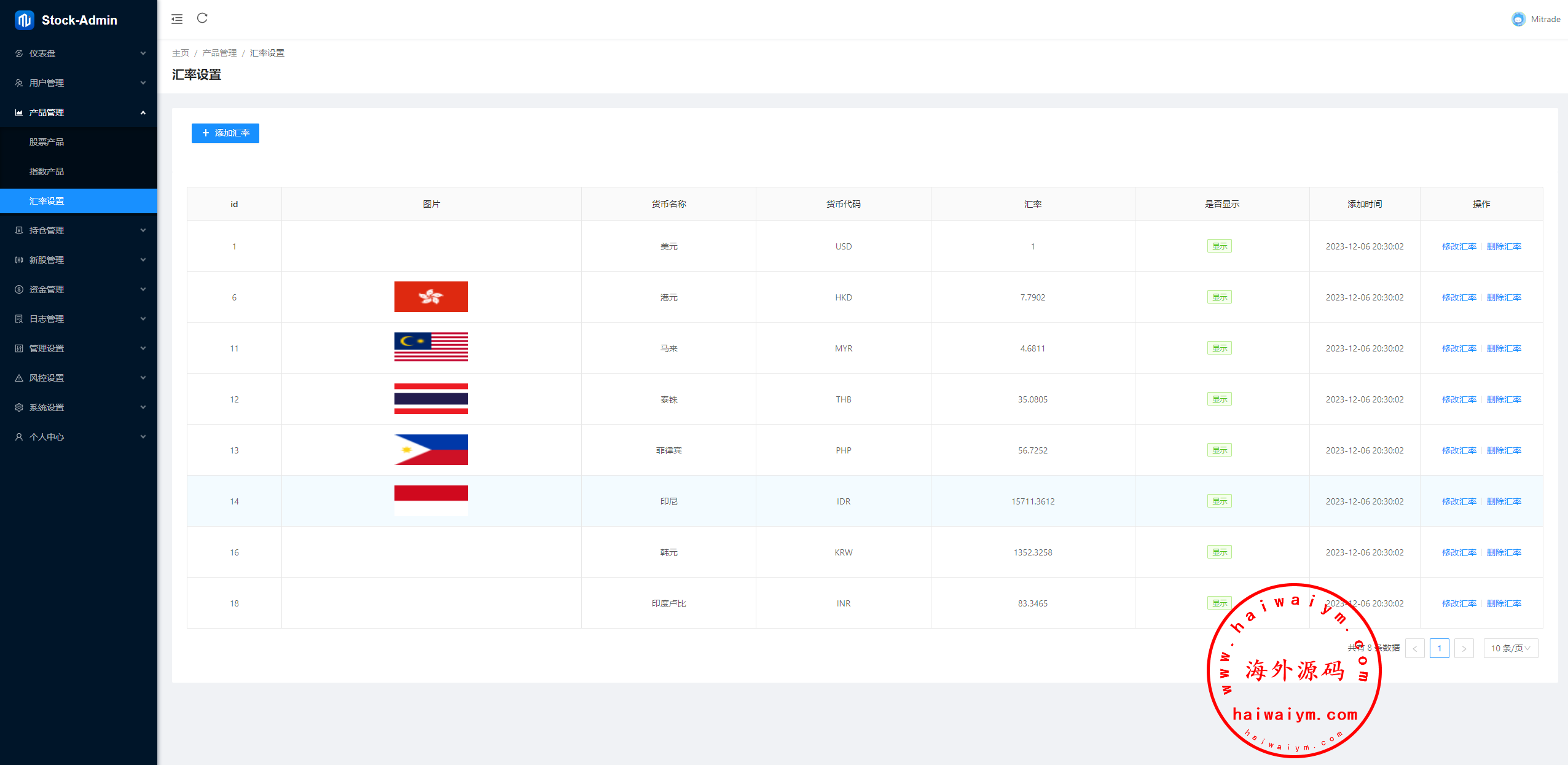
Task: Click 修改汇率 link for MYR row
Action: click(1459, 348)
